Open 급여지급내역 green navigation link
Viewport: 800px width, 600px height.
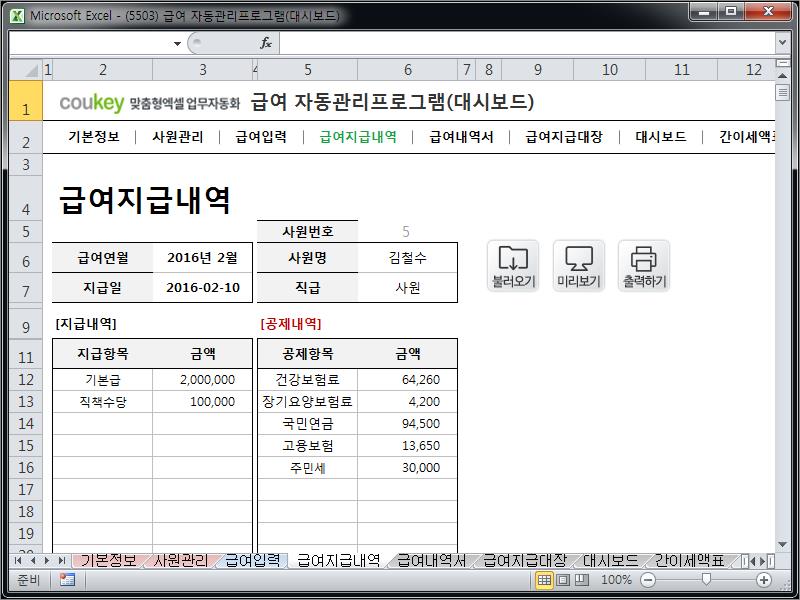[x=358, y=137]
